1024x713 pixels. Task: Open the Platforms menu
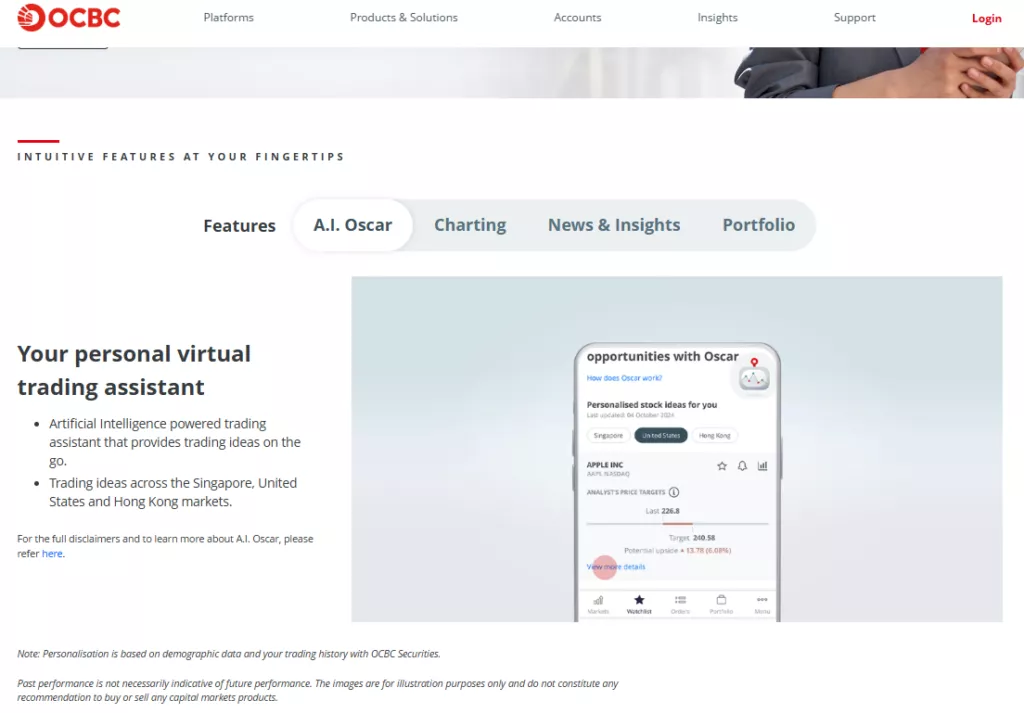pos(229,18)
